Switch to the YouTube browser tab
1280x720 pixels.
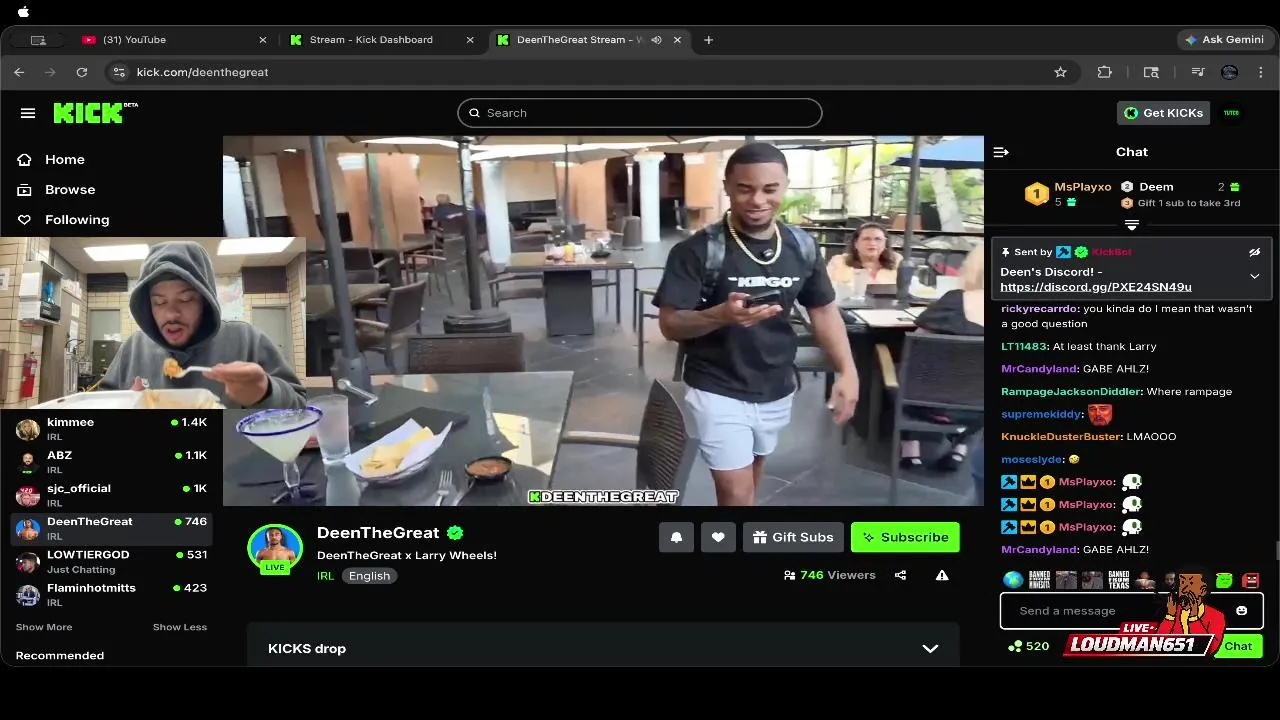(174, 40)
